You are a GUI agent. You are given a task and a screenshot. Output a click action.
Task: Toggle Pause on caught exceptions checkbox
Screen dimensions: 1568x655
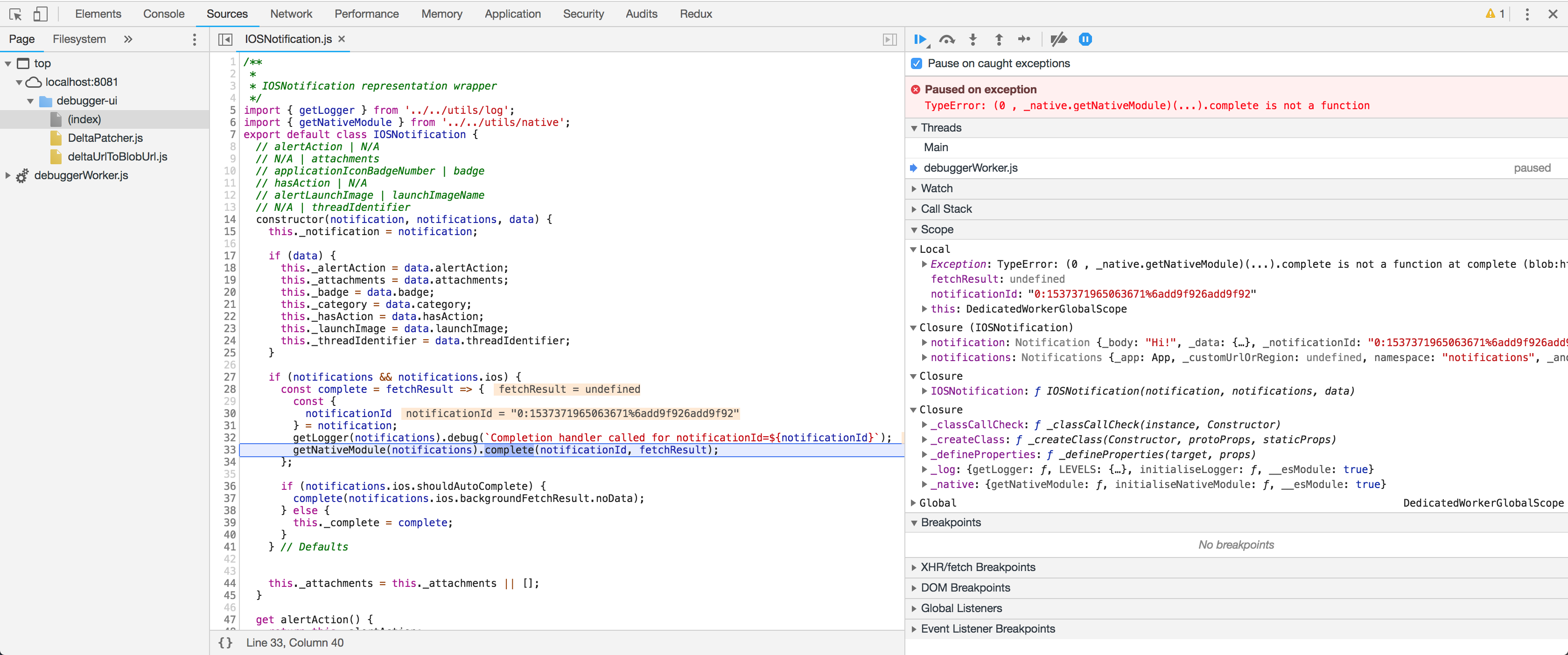click(917, 63)
